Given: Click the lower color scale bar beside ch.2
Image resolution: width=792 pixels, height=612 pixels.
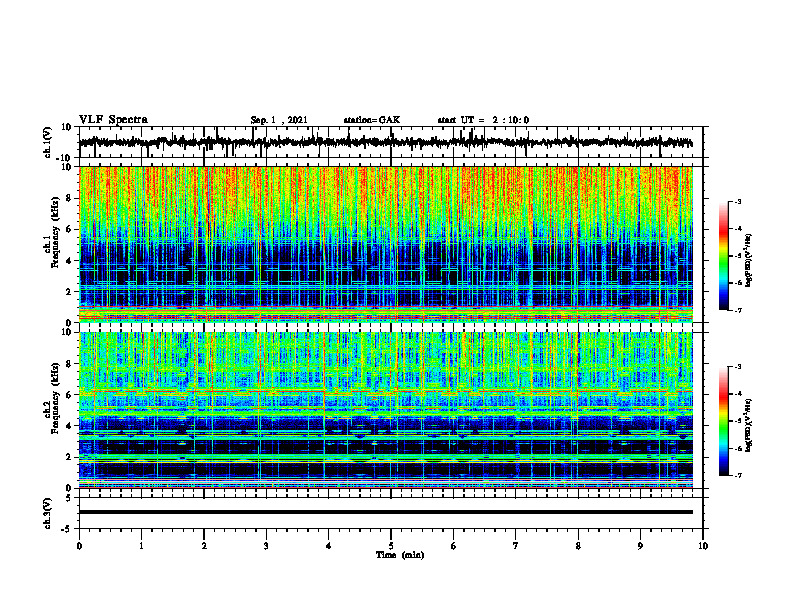Looking at the screenshot, I should pyautogui.click(x=724, y=421).
